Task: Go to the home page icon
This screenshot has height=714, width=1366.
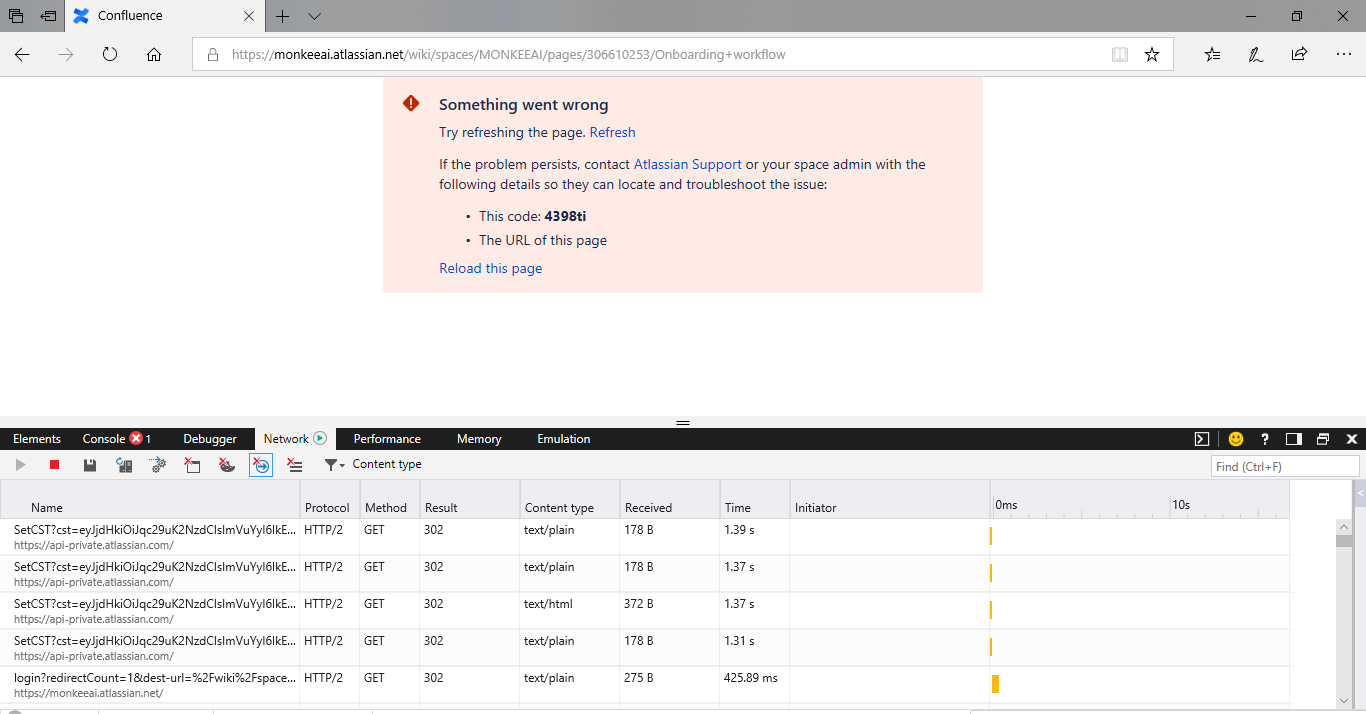Action: pyautogui.click(x=154, y=55)
